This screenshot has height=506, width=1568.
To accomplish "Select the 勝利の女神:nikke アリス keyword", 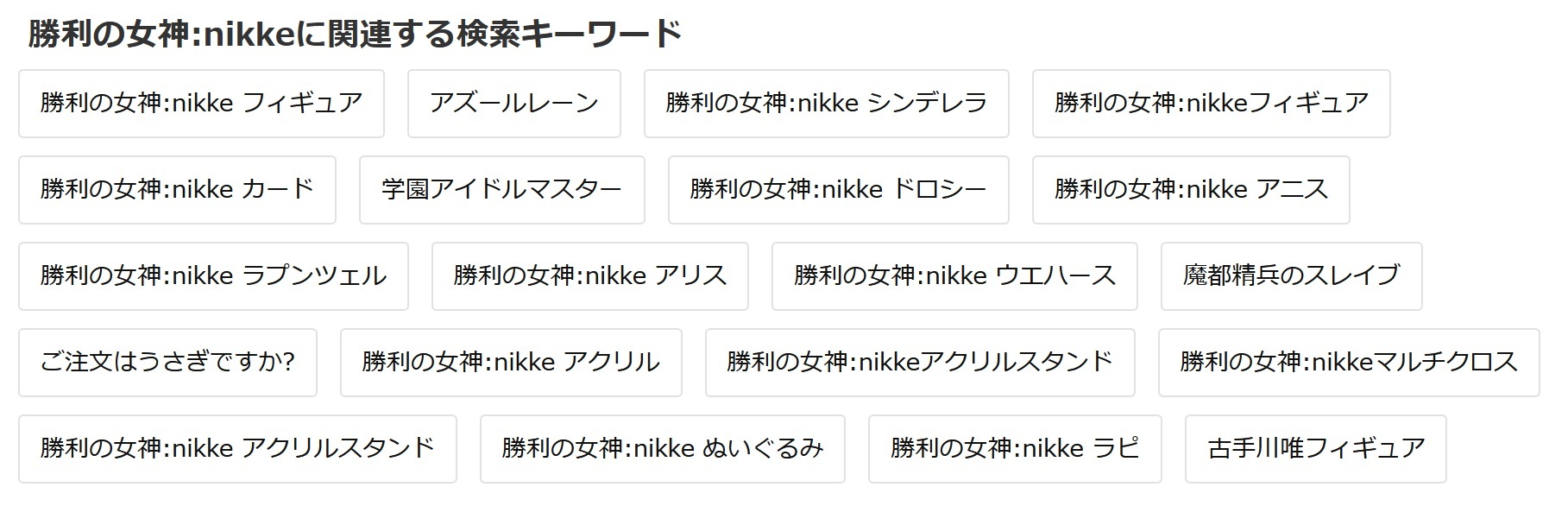I will (589, 276).
